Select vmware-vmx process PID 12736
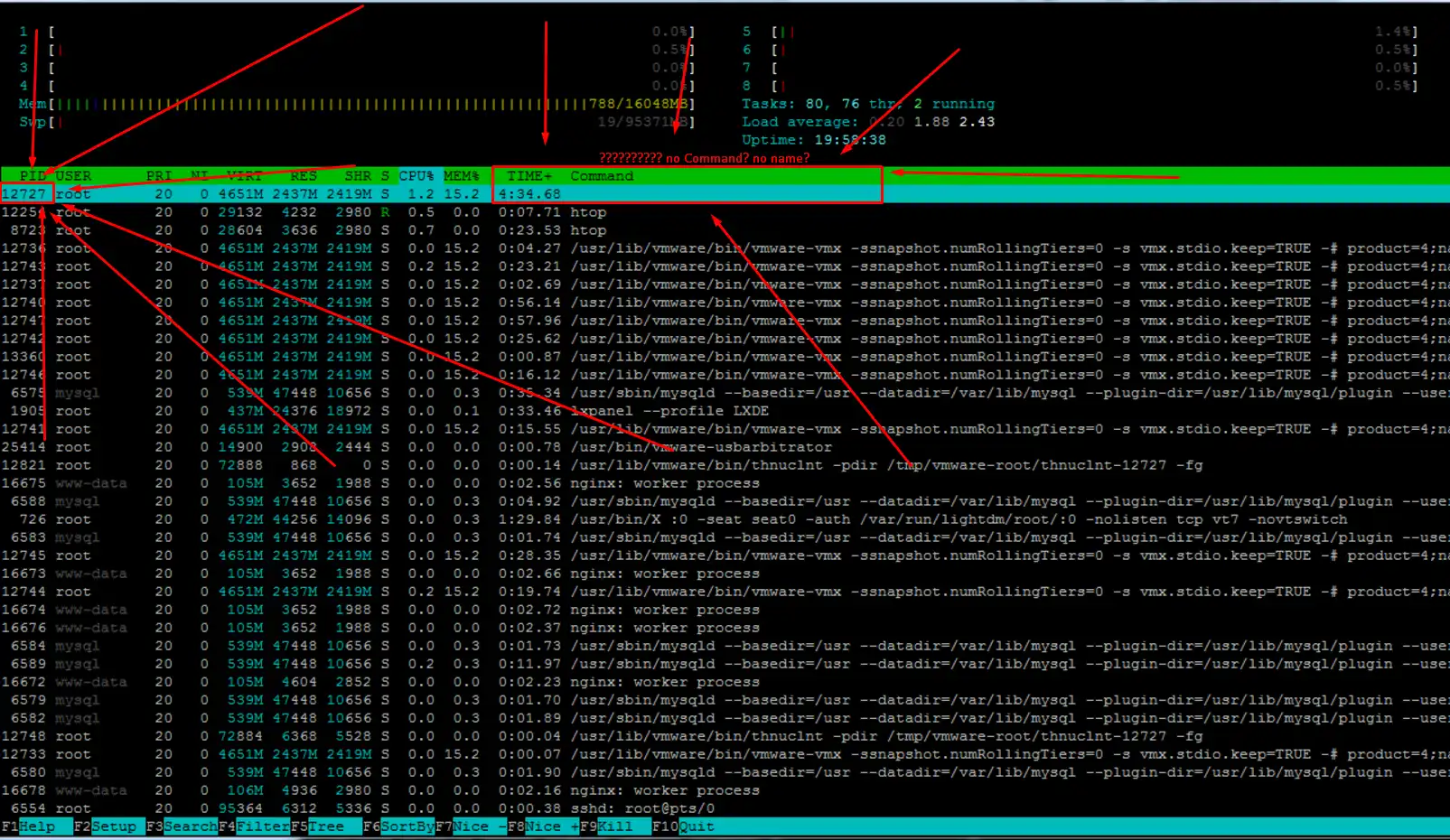 725,248
